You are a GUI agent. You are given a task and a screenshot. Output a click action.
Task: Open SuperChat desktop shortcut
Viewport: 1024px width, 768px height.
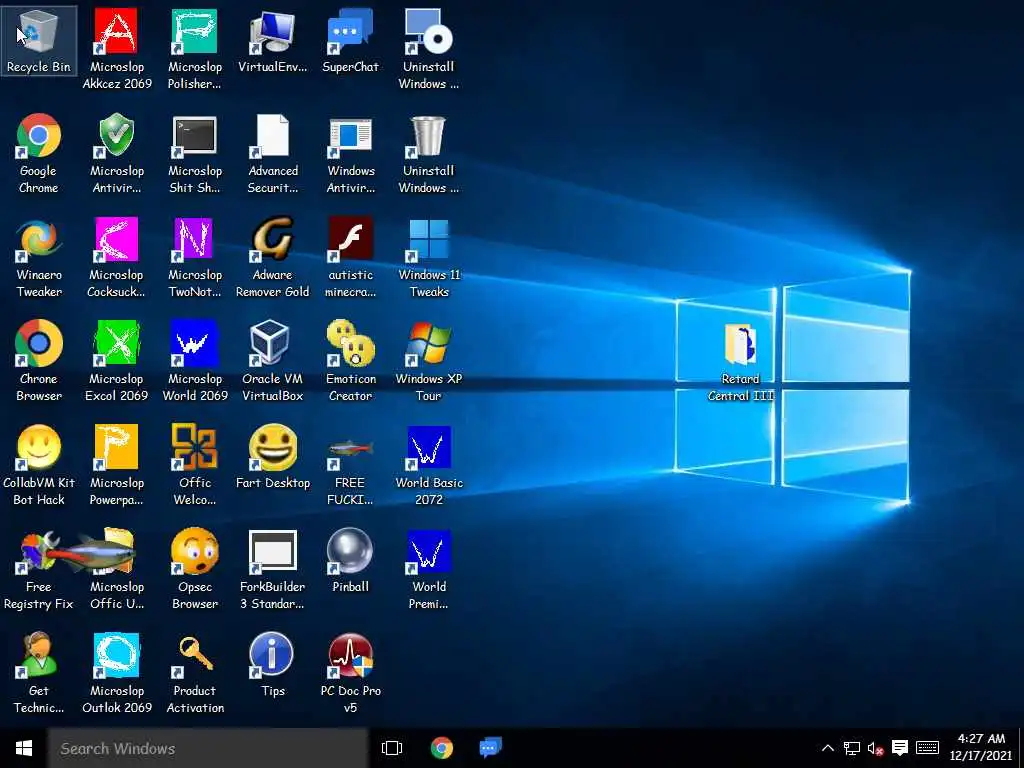point(350,40)
